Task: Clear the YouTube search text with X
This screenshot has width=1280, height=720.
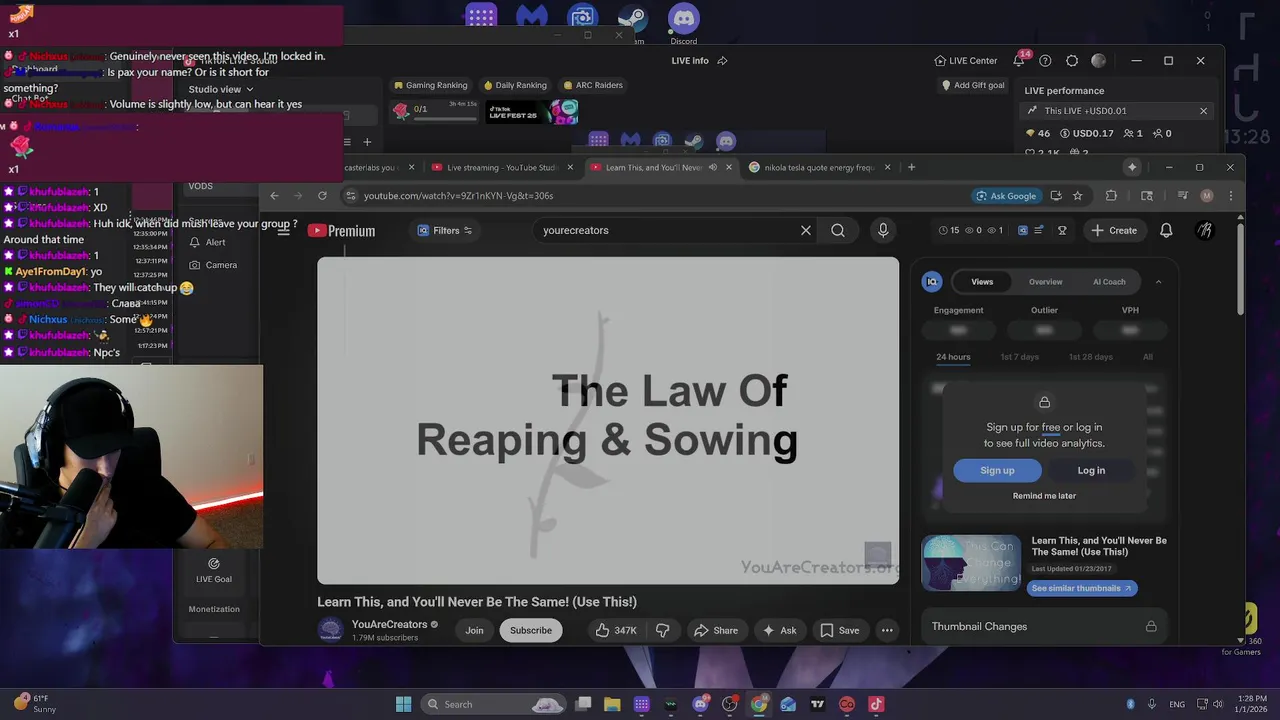Action: click(x=806, y=230)
